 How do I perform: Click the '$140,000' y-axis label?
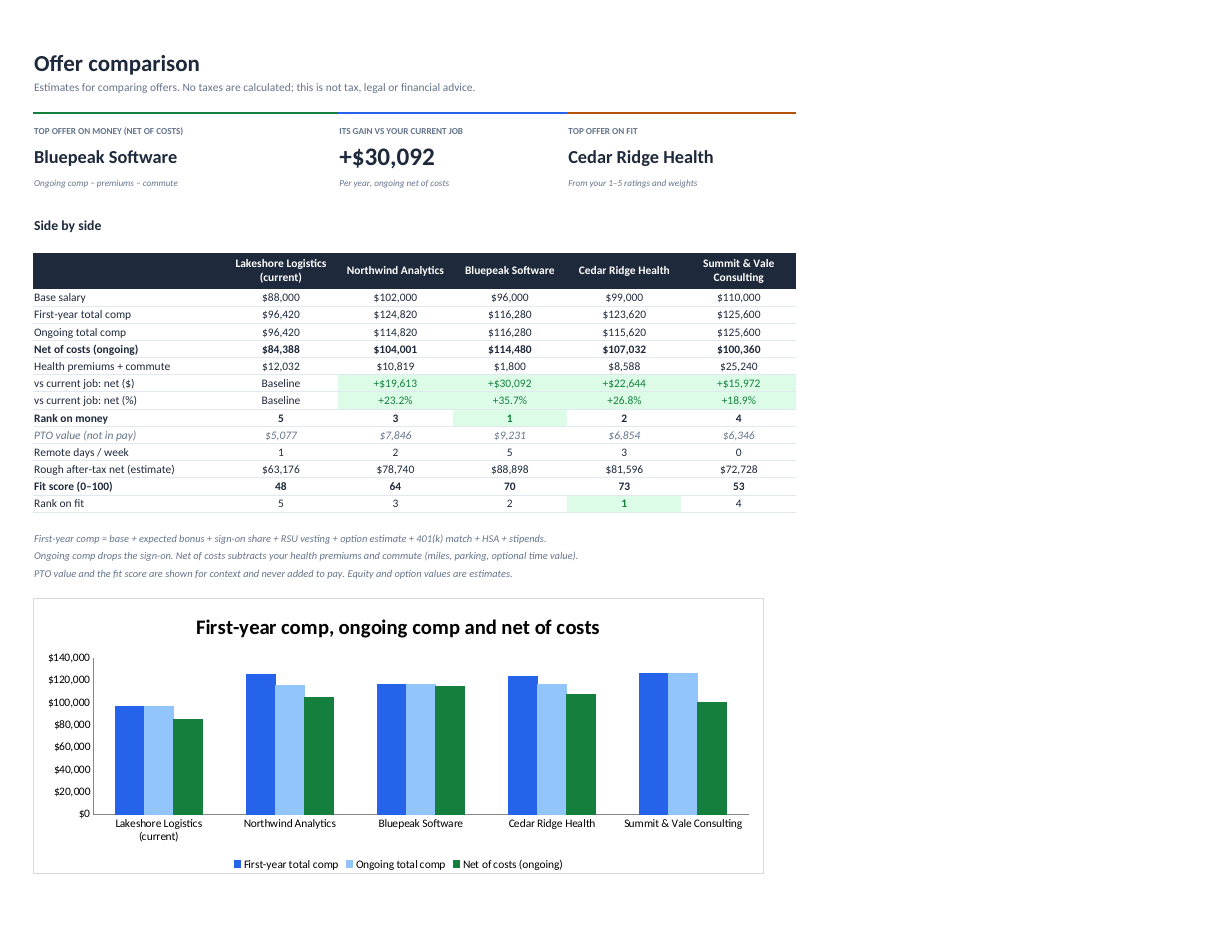pos(69,657)
